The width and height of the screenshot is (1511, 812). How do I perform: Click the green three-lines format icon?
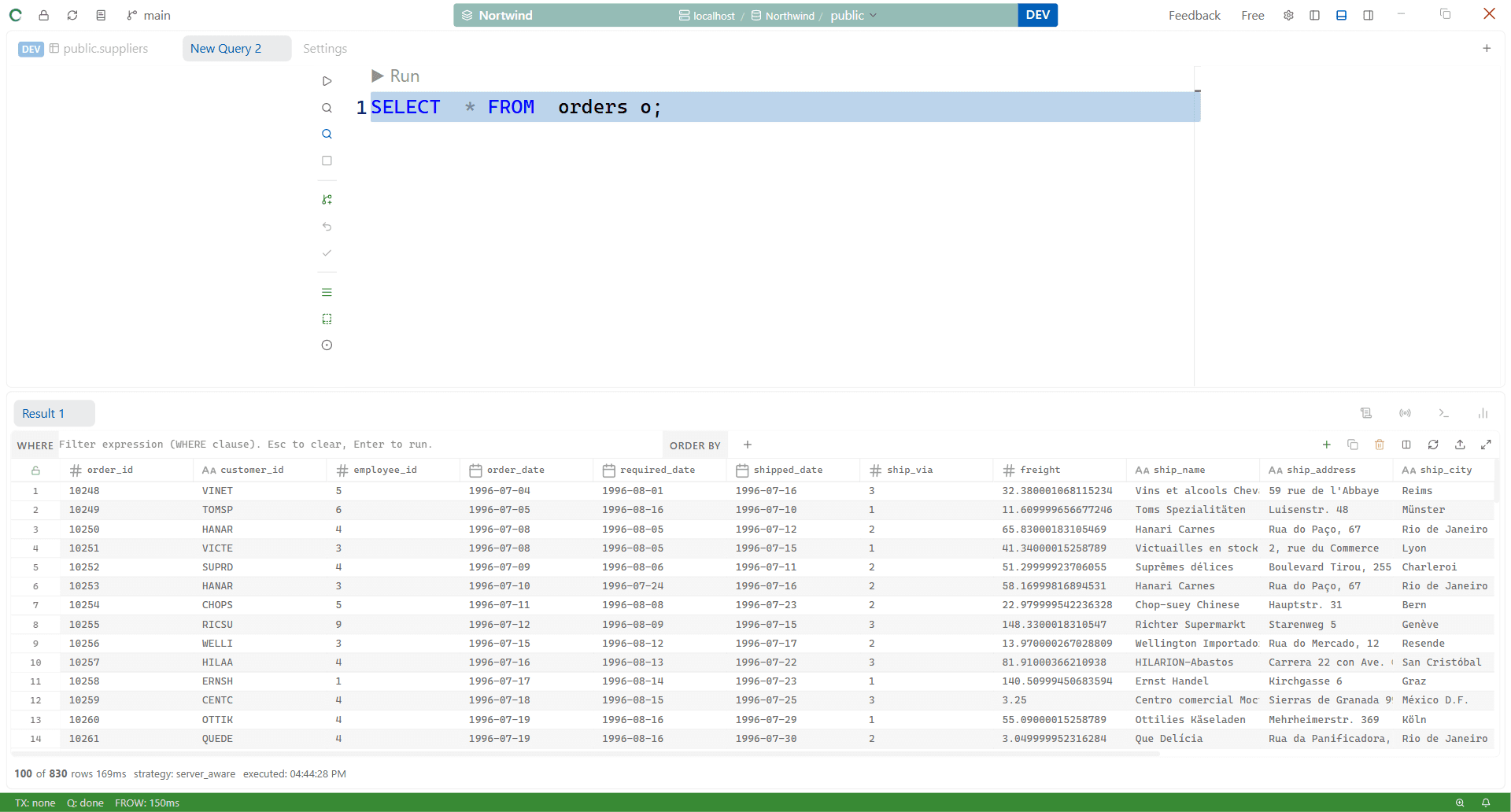pyautogui.click(x=327, y=292)
